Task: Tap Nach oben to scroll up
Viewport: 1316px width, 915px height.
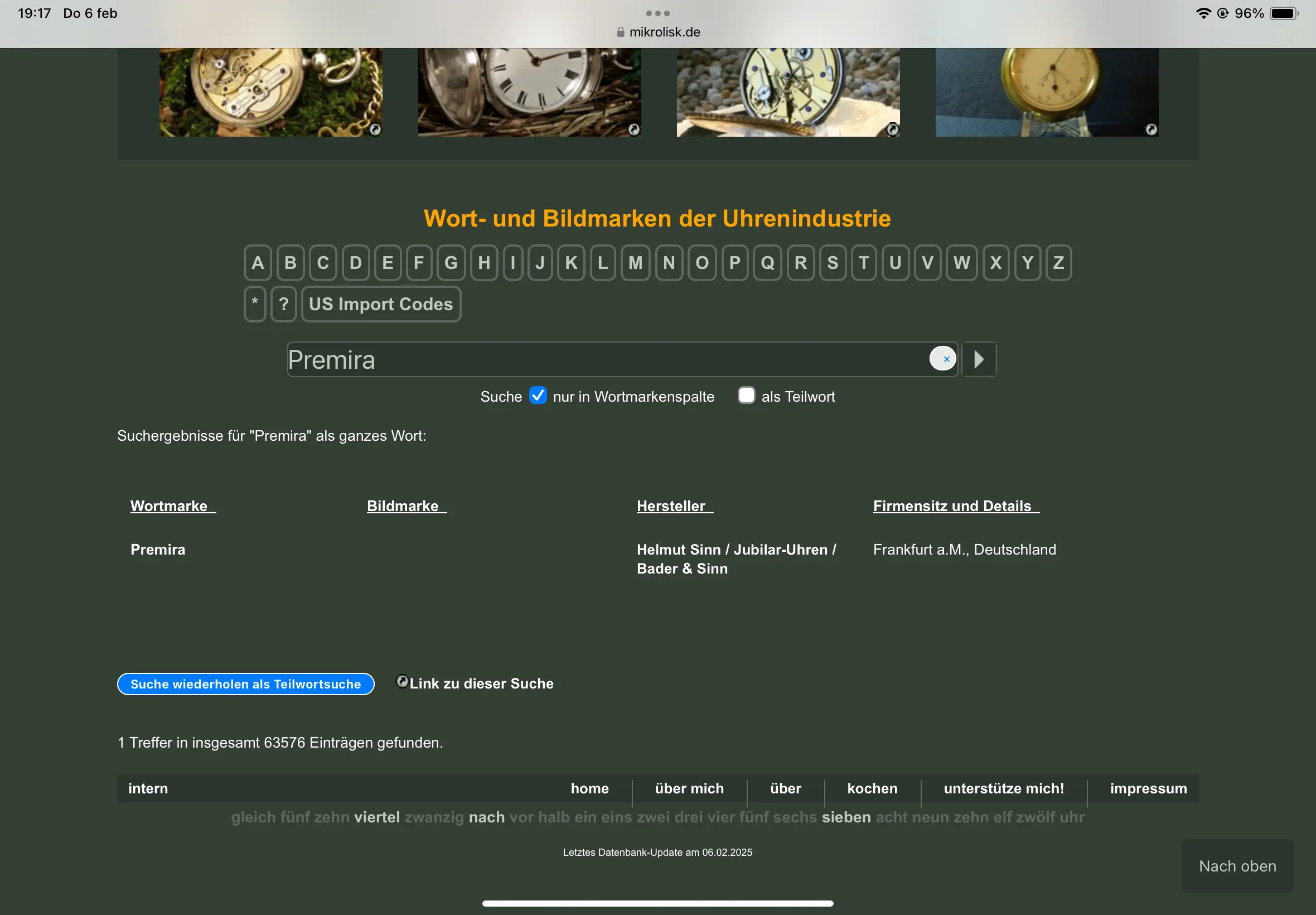Action: [1237, 866]
